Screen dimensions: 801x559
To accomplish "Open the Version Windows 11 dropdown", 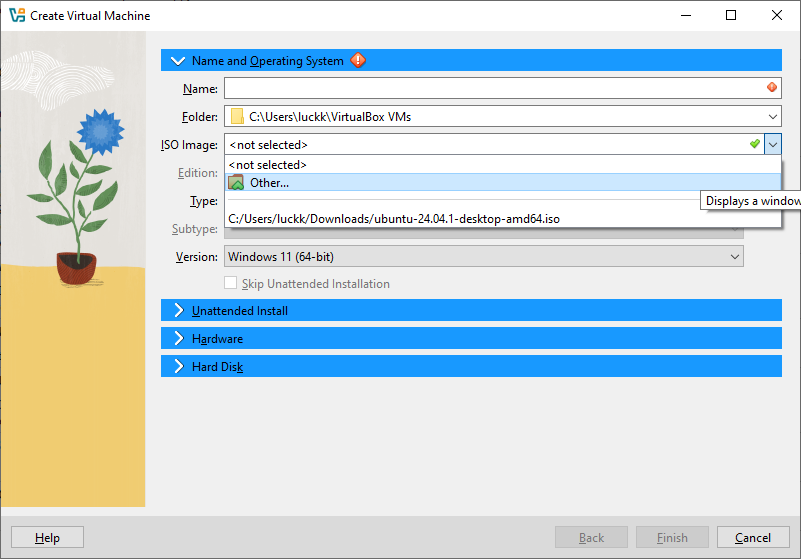I will tap(484, 257).
